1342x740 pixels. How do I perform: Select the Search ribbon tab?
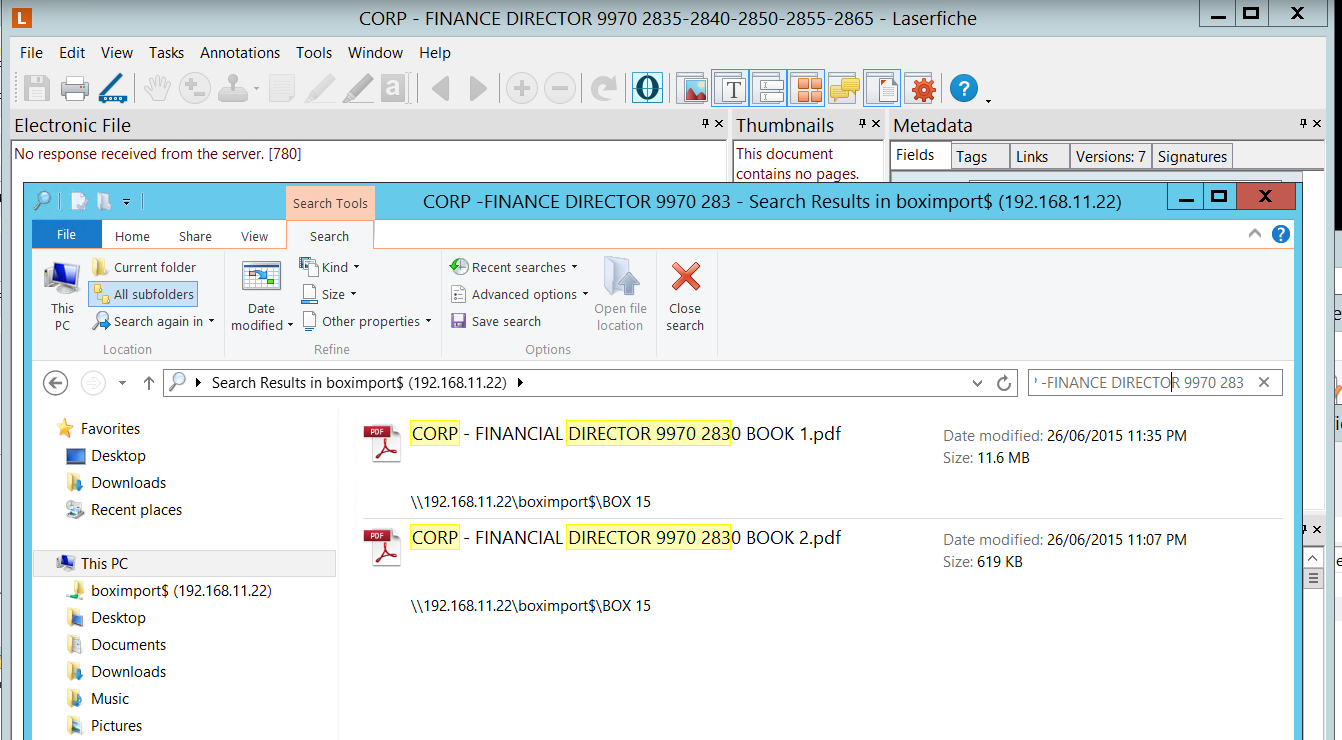point(329,236)
